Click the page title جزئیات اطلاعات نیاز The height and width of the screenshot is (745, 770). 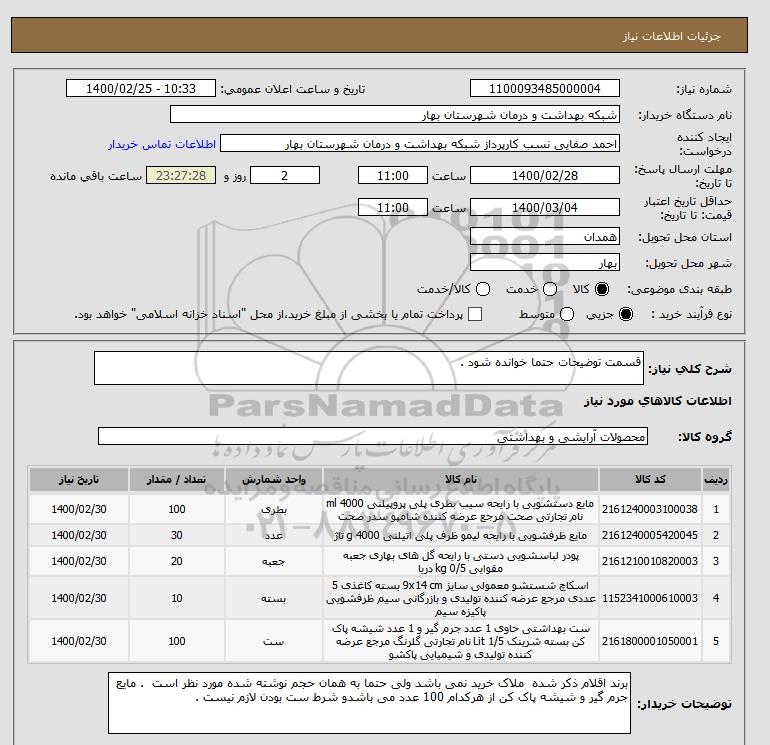(x=671, y=36)
